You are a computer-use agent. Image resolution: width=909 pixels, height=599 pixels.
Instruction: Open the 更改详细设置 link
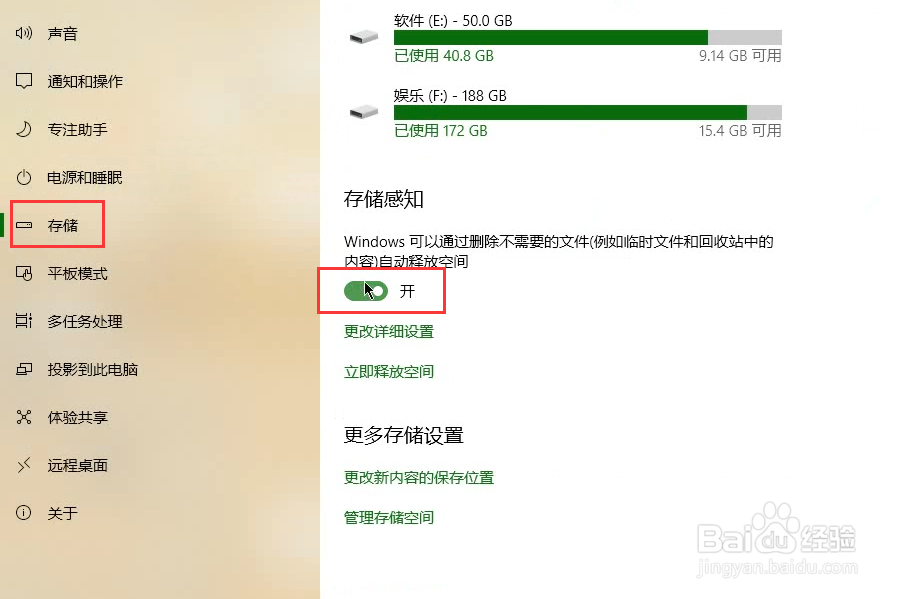pyautogui.click(x=388, y=332)
